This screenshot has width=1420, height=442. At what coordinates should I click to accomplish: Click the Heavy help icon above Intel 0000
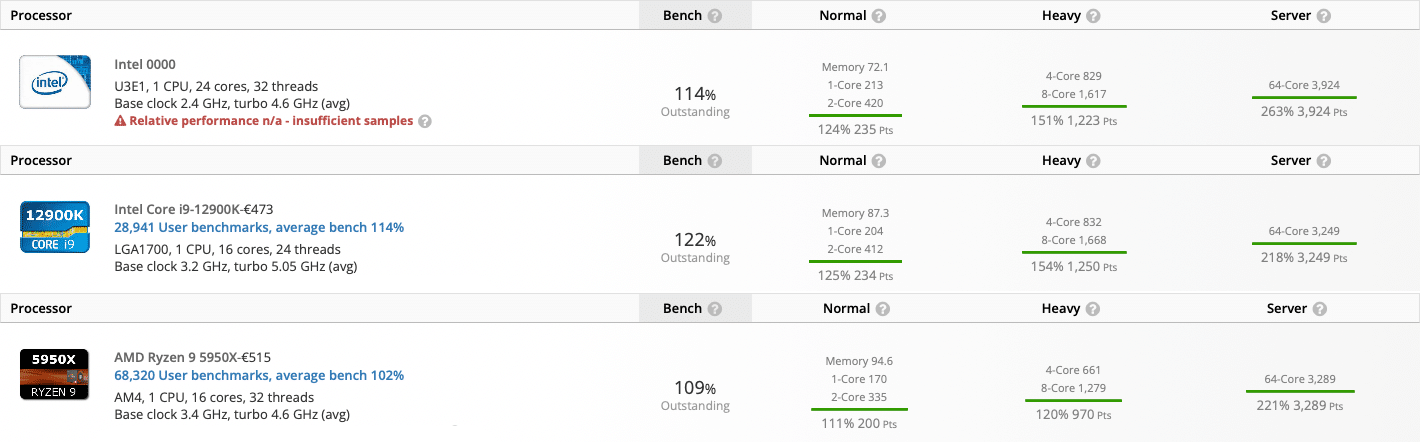pos(1093,16)
